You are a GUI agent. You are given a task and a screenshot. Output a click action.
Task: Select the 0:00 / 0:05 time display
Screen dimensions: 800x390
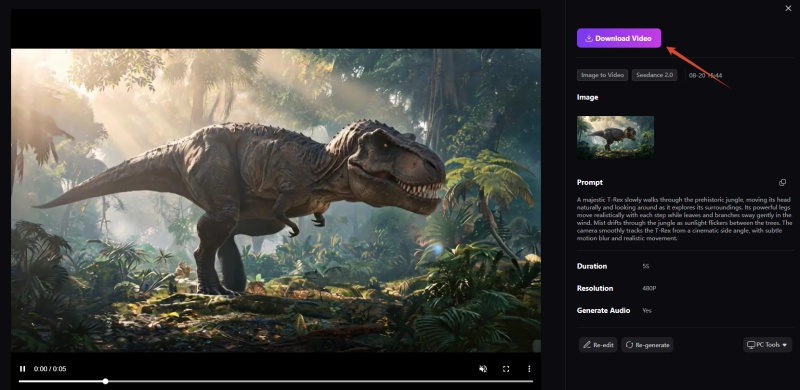(x=50, y=369)
